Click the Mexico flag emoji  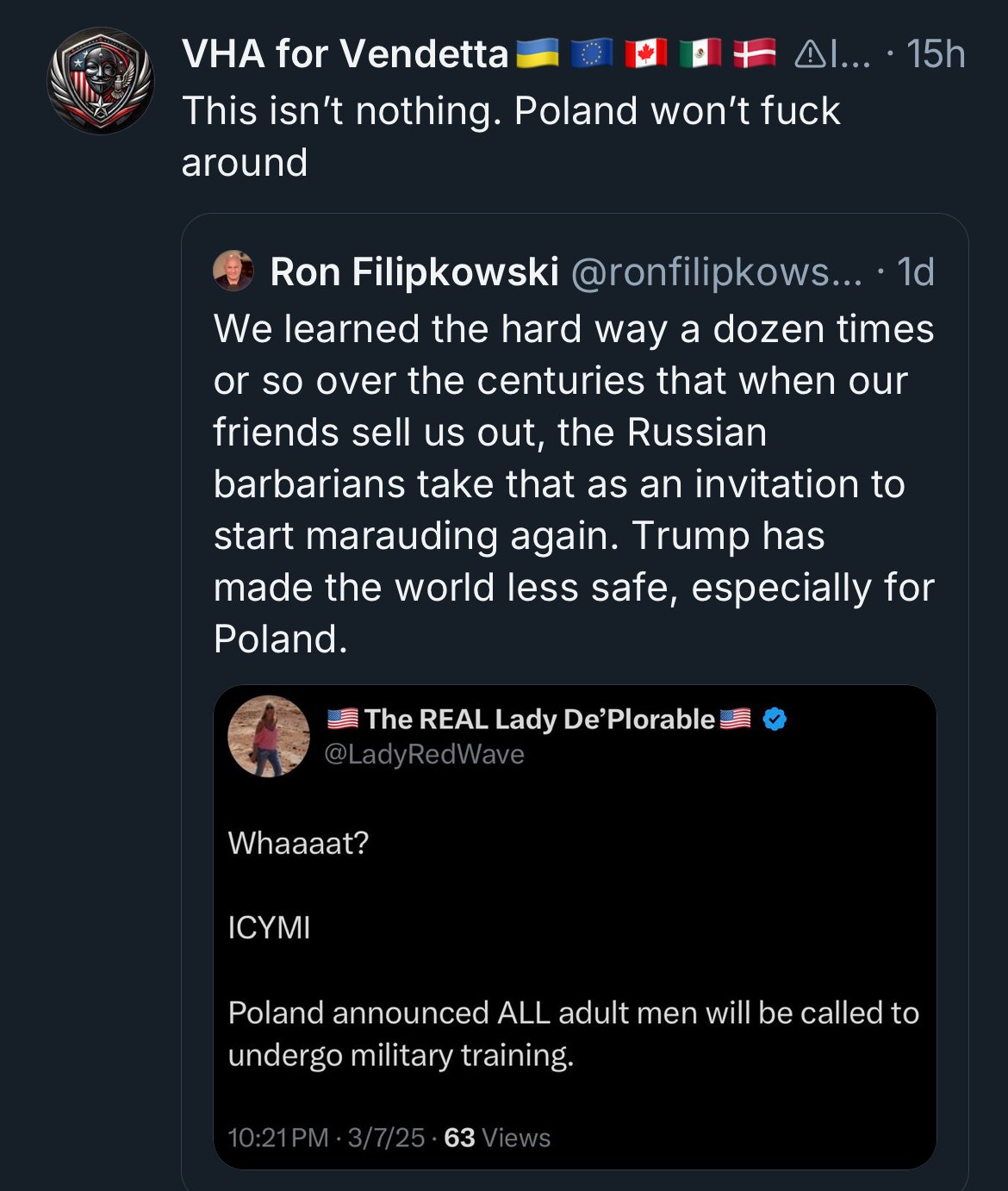[x=700, y=54]
